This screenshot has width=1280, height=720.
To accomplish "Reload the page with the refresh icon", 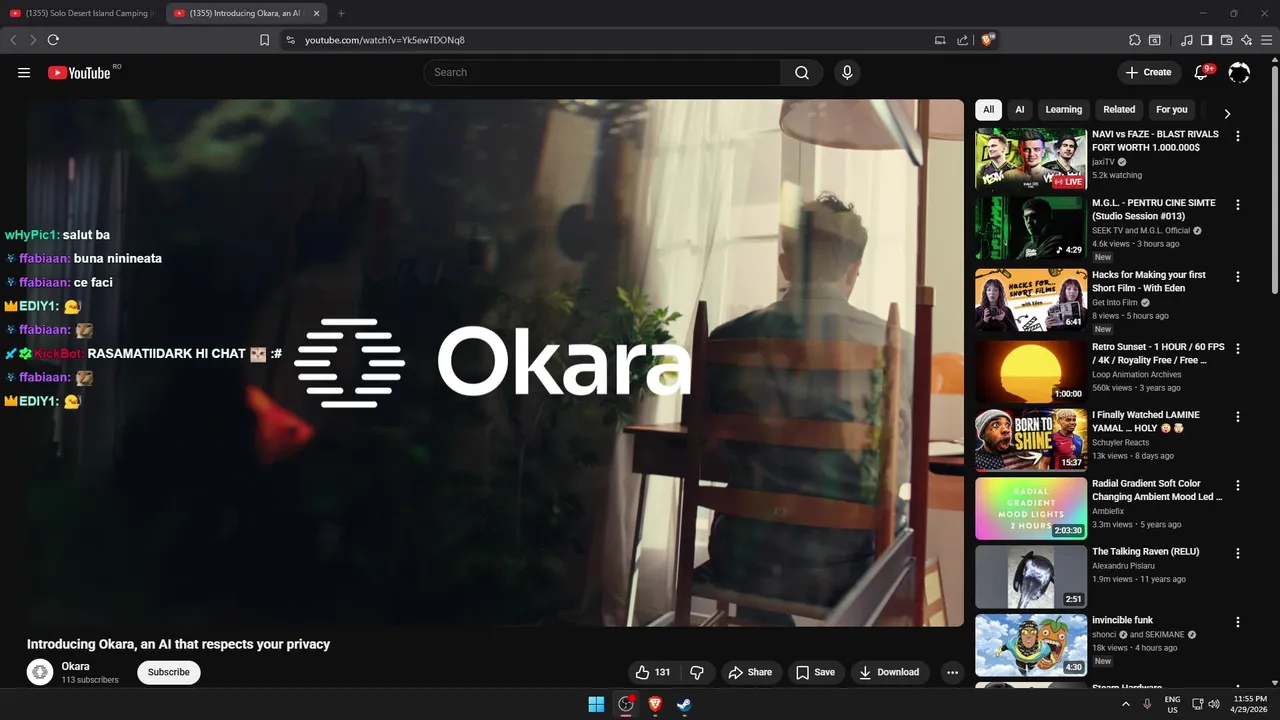I will [x=53, y=40].
